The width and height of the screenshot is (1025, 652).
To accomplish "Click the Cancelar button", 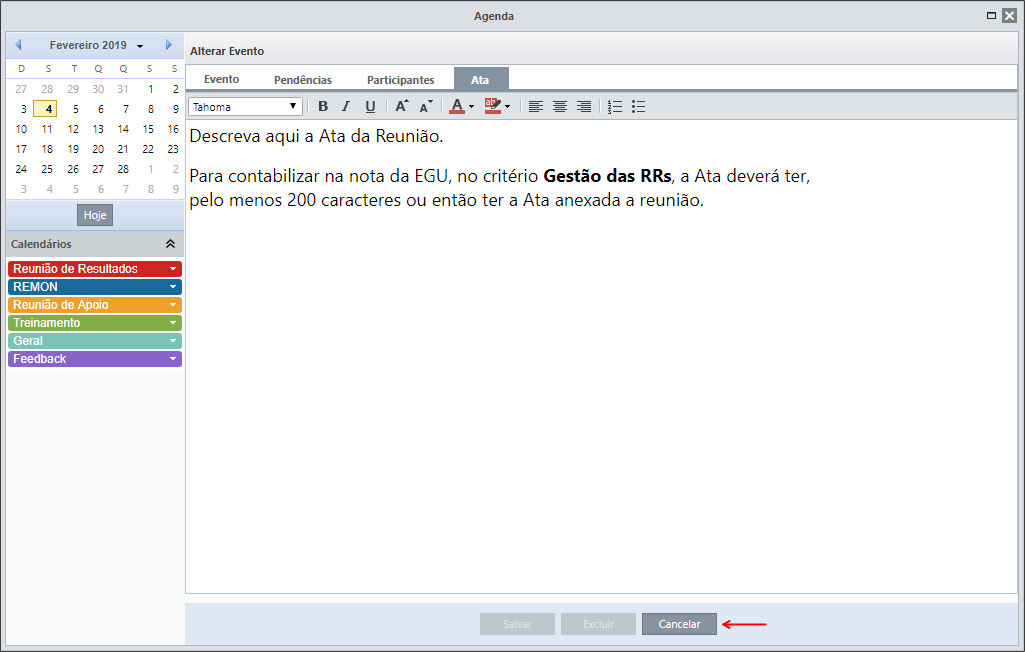I will 679,624.
